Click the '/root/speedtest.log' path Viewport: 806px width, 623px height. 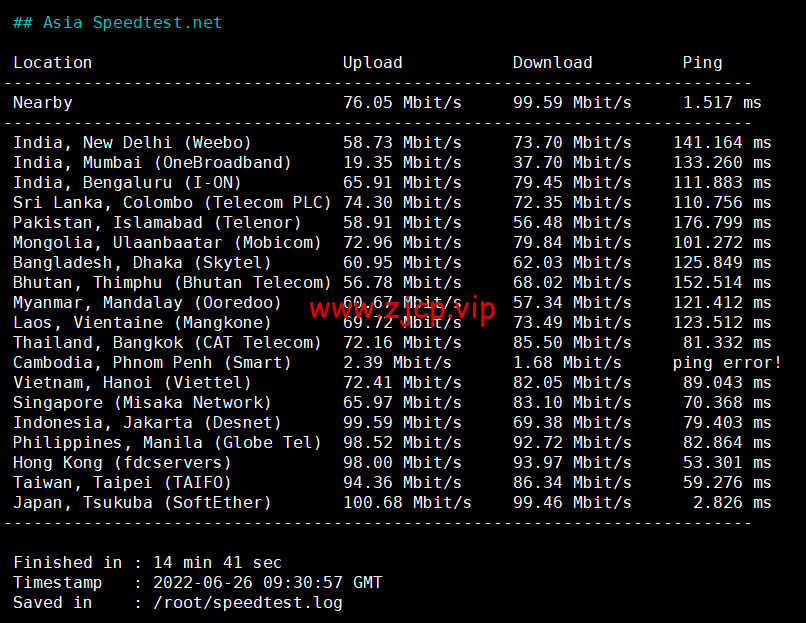[248, 603]
